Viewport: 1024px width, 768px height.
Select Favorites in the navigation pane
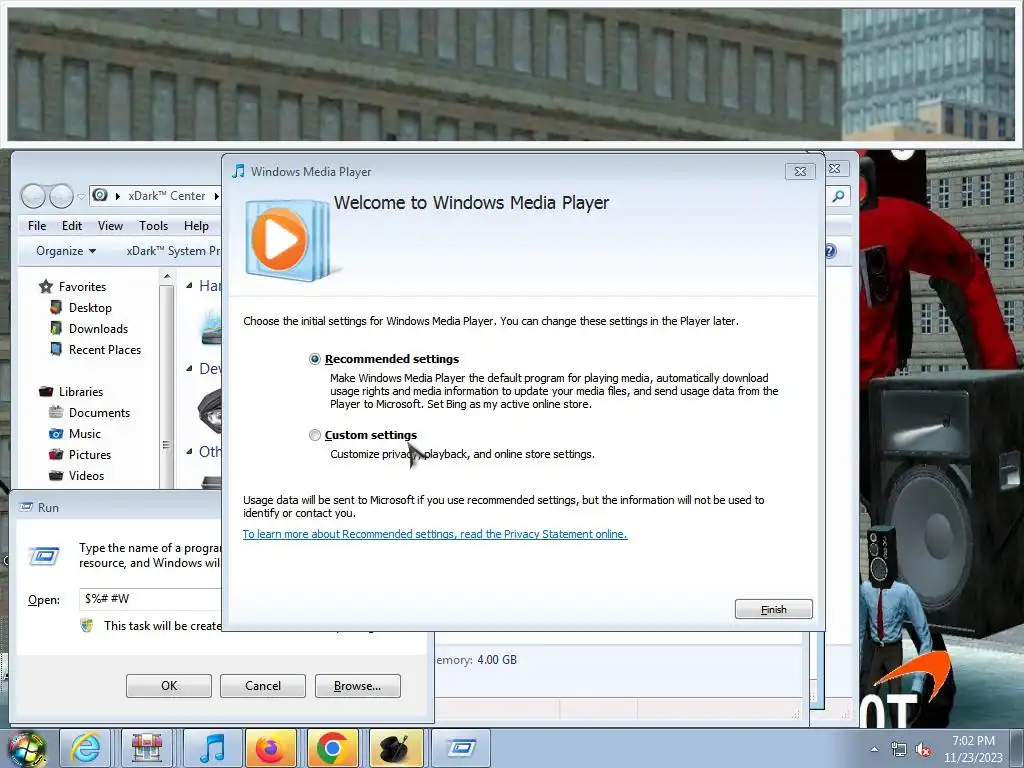[82, 287]
